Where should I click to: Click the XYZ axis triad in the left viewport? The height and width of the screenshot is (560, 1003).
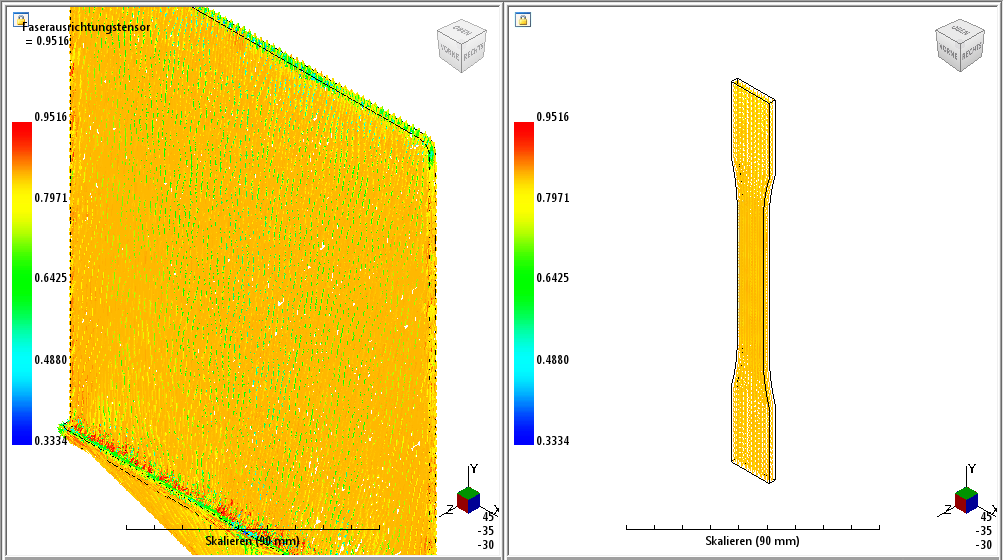(468, 493)
